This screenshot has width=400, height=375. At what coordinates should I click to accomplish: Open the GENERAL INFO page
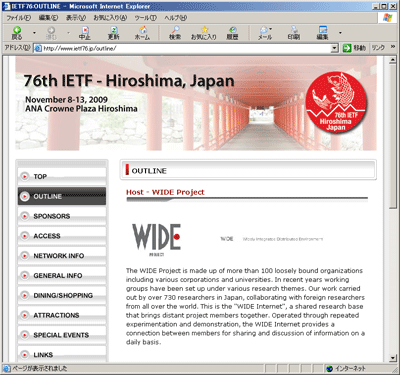[x=62, y=275]
